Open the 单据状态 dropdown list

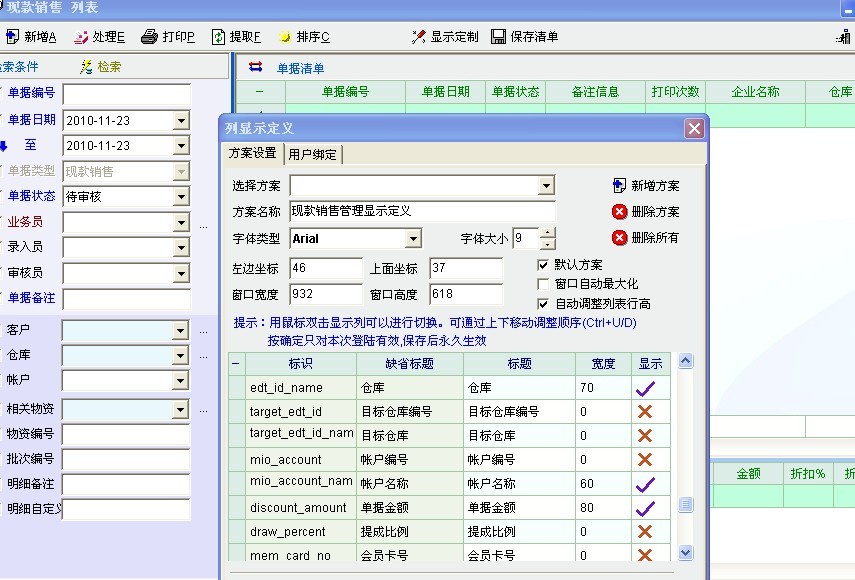(180, 197)
